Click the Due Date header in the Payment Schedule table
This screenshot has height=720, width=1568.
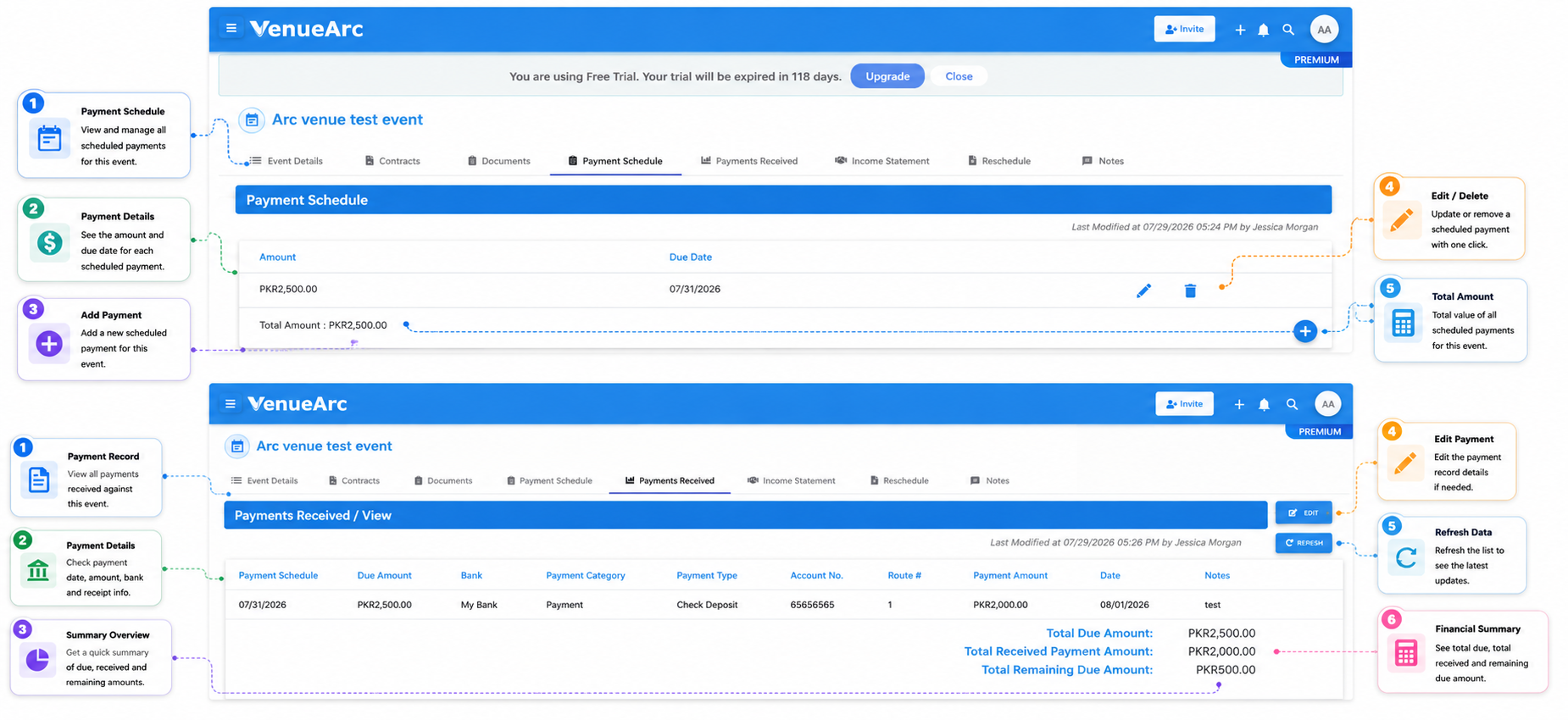(691, 257)
